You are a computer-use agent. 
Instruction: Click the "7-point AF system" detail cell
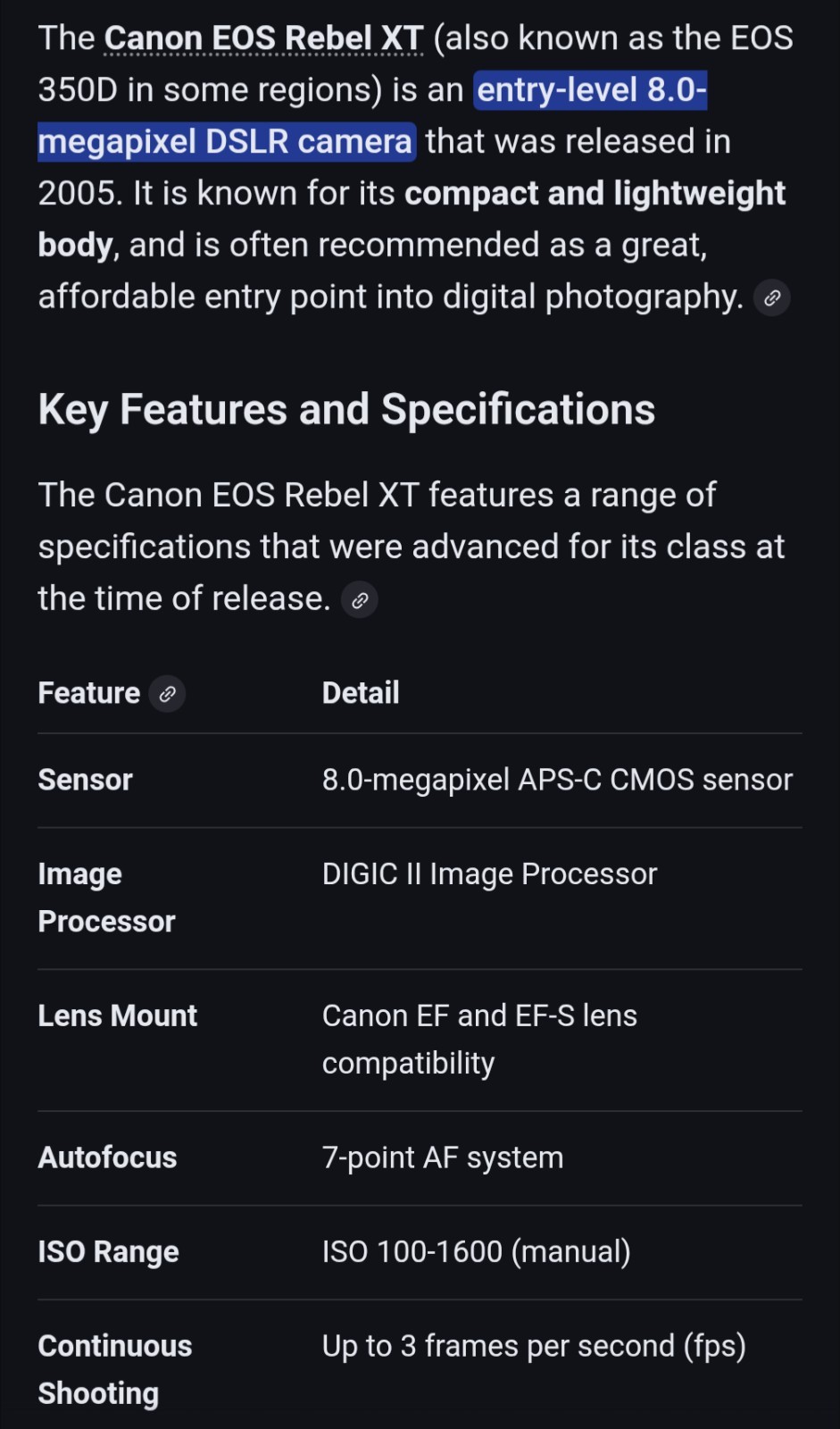[x=443, y=1157]
